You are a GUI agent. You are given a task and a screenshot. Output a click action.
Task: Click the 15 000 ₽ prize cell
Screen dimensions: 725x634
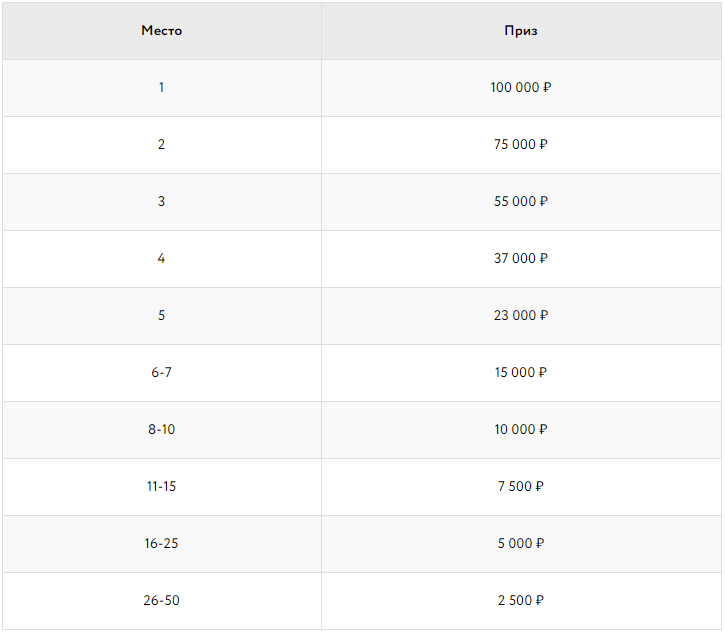point(521,373)
